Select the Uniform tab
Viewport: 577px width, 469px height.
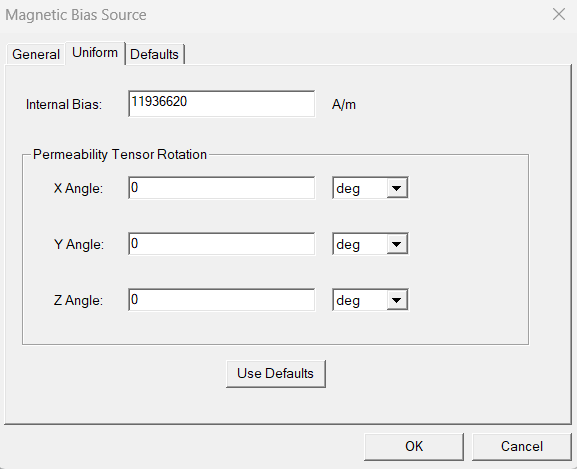(x=95, y=53)
